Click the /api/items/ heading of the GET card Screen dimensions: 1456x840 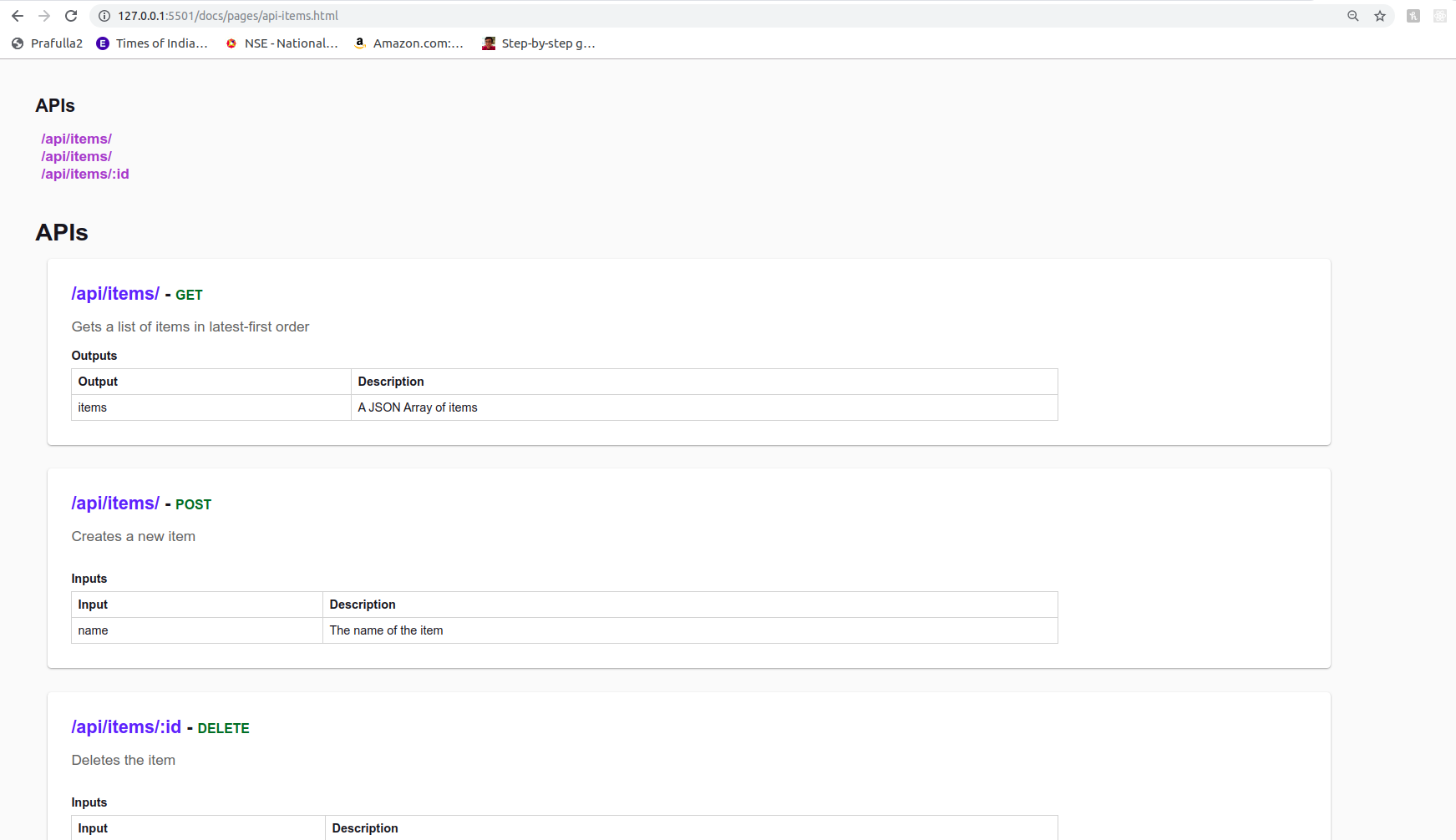pos(115,294)
